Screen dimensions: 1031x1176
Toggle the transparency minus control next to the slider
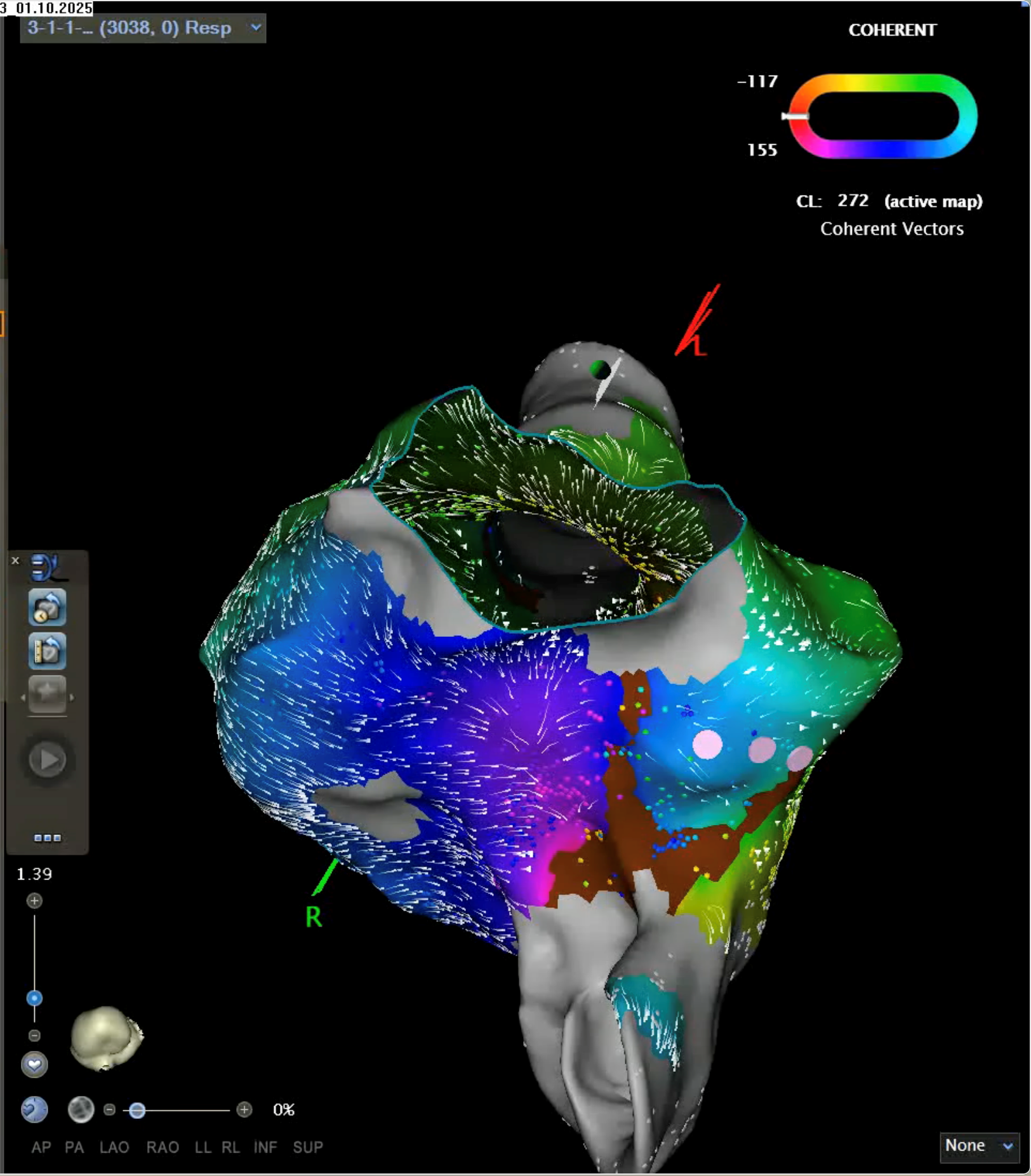[109, 1110]
